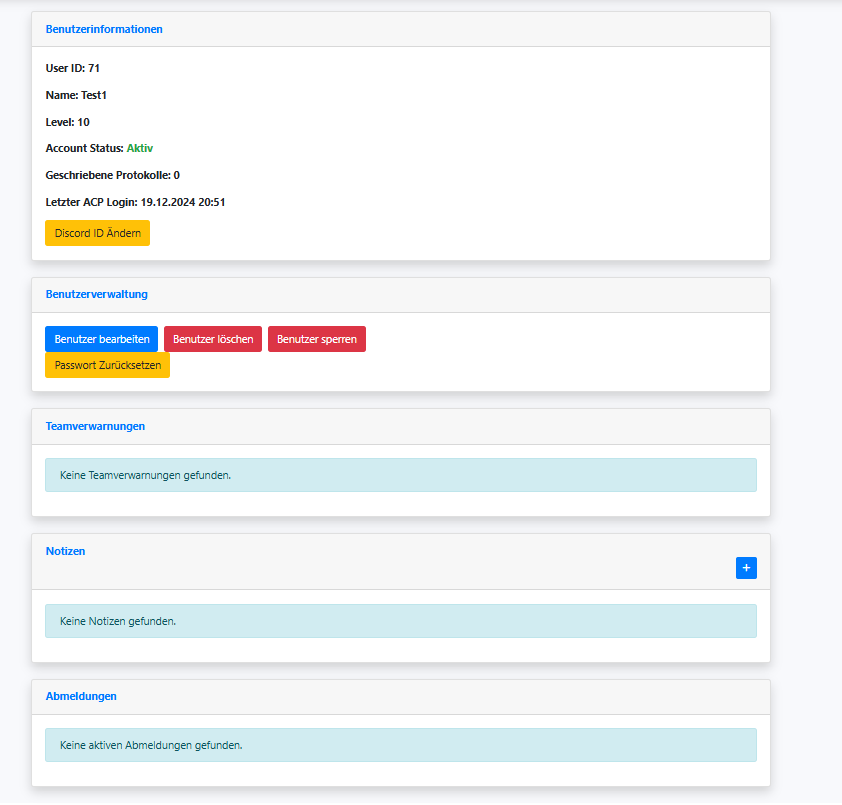This screenshot has height=805, width=842.
Task: Click the Letzter ACP Login date line
Action: [x=135, y=202]
